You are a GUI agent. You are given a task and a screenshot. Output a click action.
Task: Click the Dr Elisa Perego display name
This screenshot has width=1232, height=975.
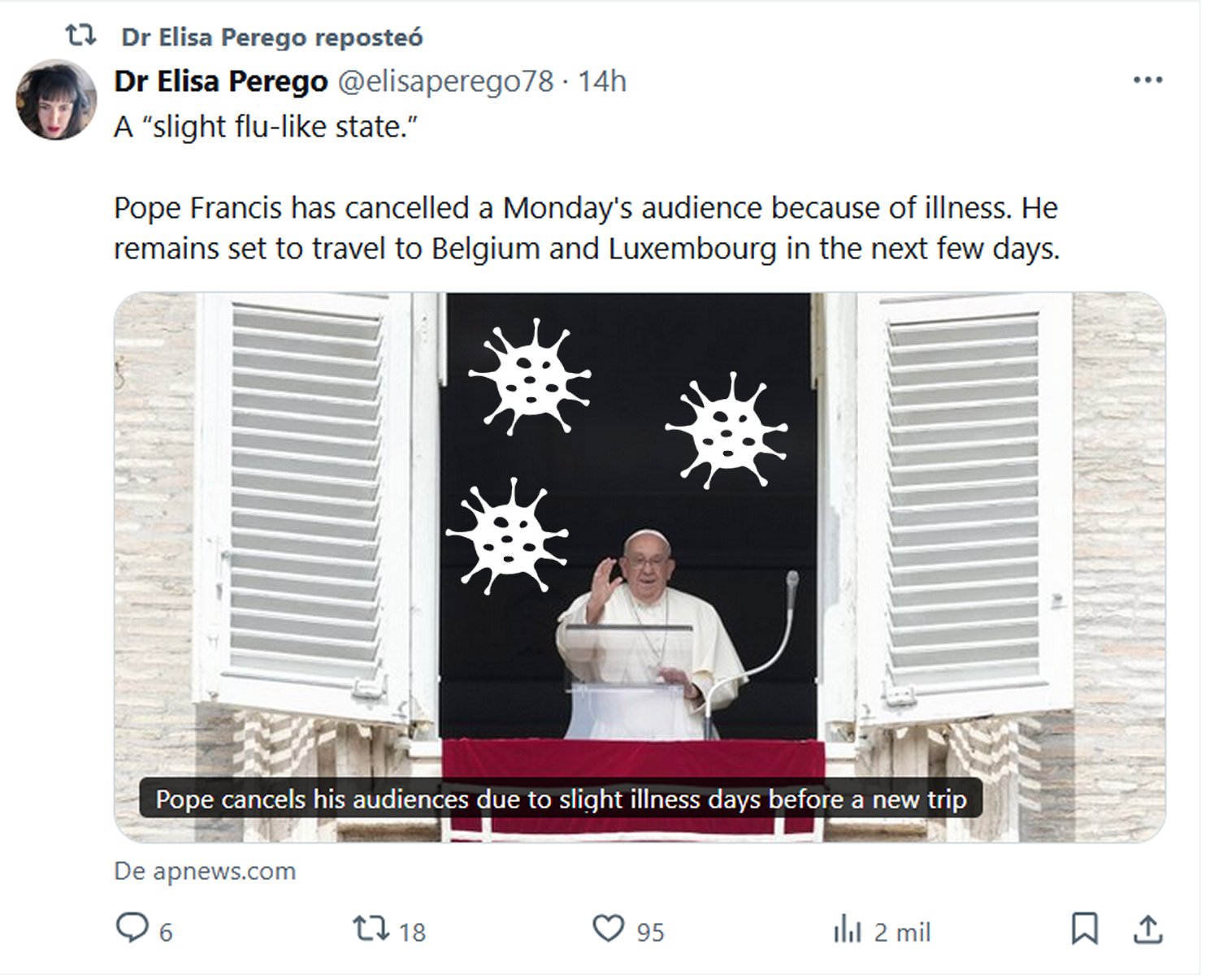coord(220,81)
